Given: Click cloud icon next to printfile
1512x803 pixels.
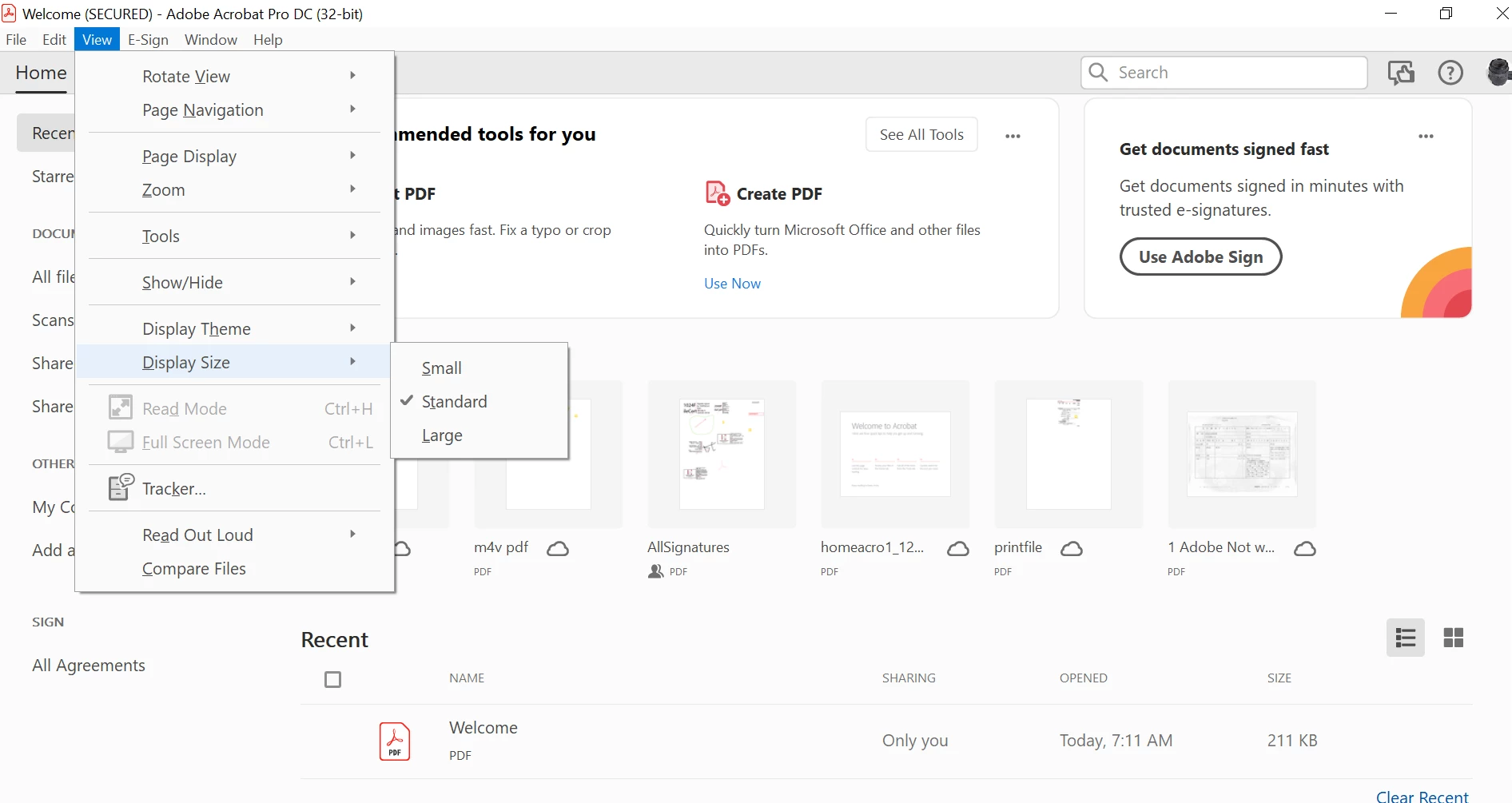Looking at the screenshot, I should pyautogui.click(x=1072, y=548).
